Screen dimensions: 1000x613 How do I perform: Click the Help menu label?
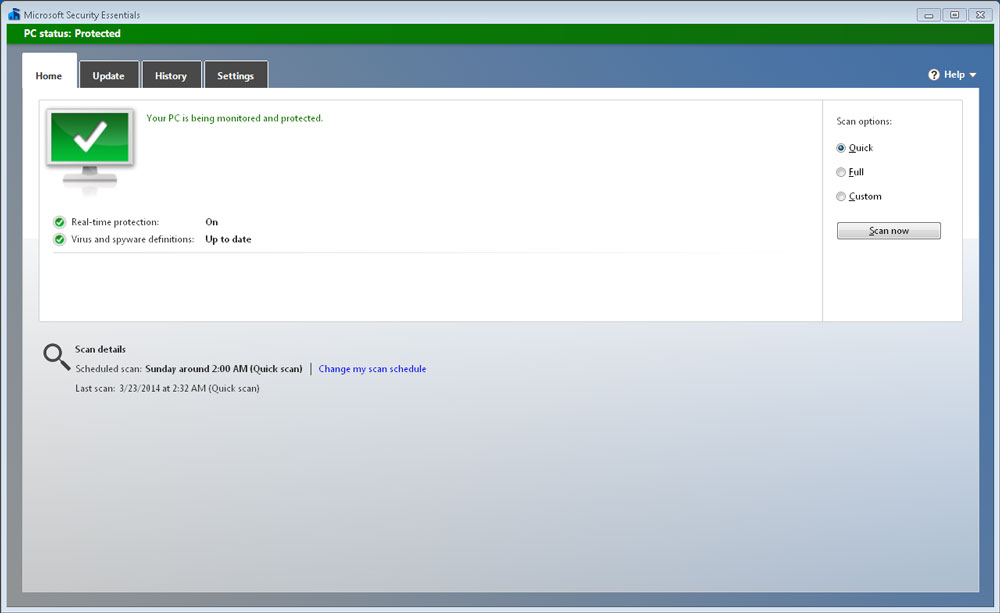coord(954,75)
